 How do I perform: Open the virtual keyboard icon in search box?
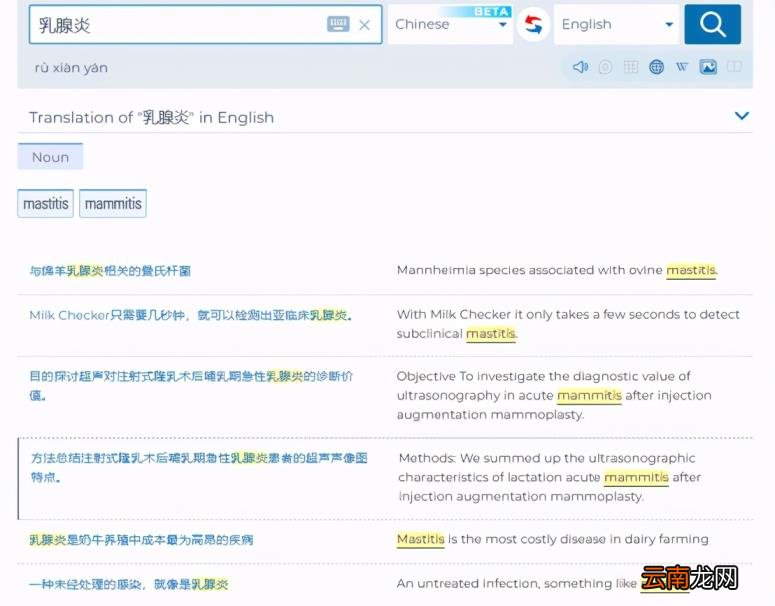pyautogui.click(x=338, y=24)
